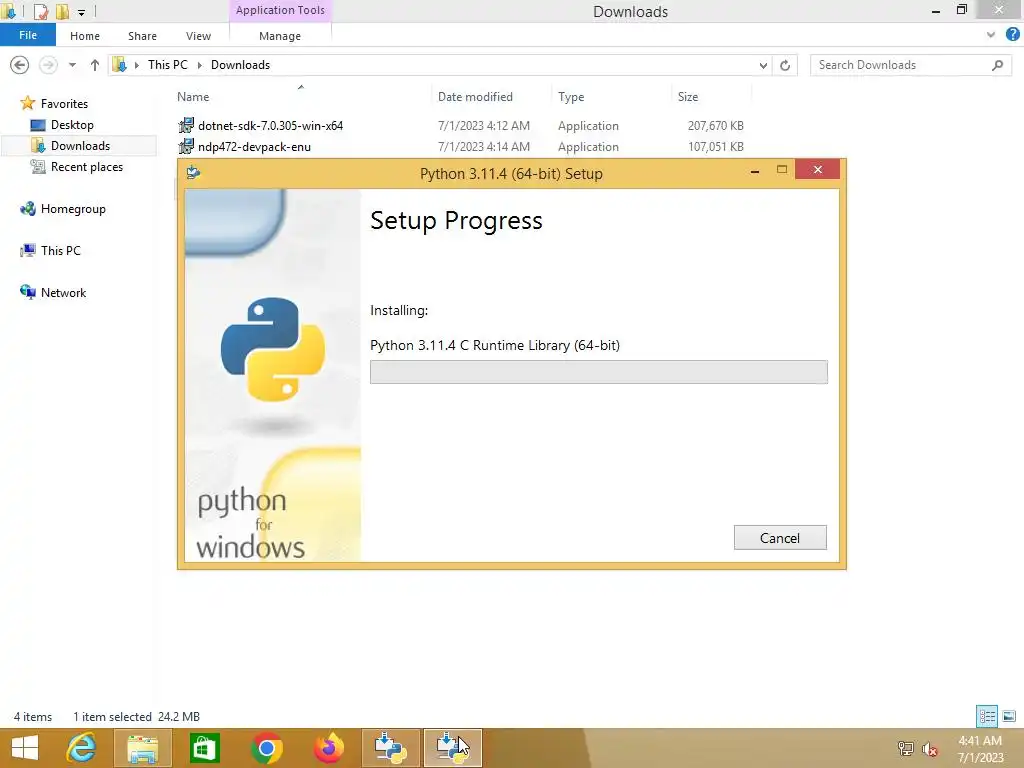
Task: Open File Explorer from the taskbar
Action: (x=142, y=748)
